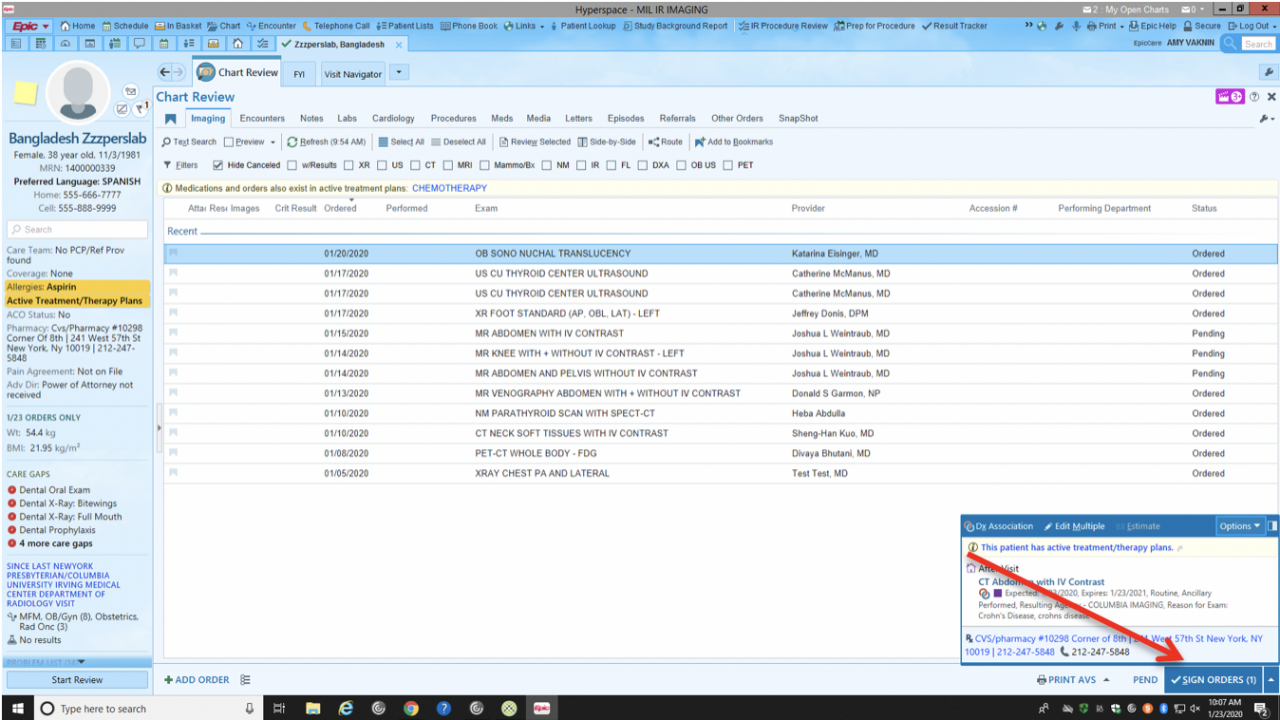Switch to the Cardiology tab
The image size is (1280, 720).
[393, 118]
